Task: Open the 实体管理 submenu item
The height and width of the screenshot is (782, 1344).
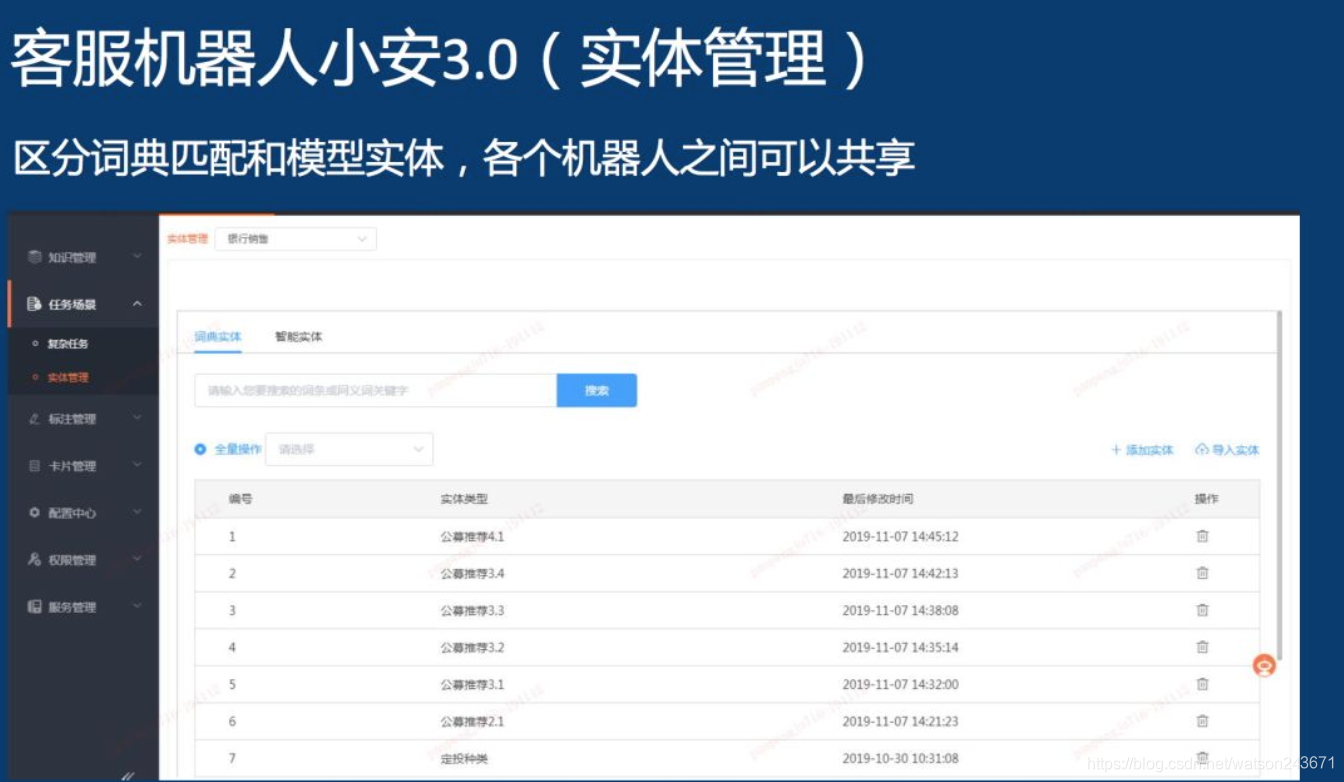Action: click(x=68, y=378)
